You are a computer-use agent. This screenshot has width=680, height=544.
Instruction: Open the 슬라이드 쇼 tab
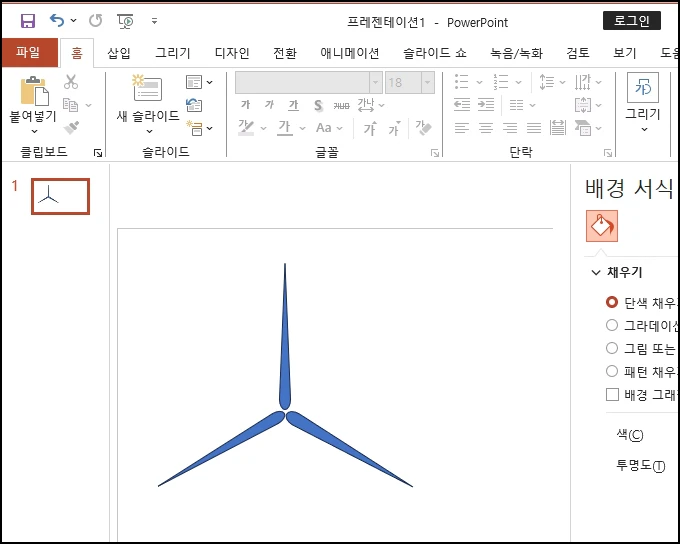(x=435, y=53)
